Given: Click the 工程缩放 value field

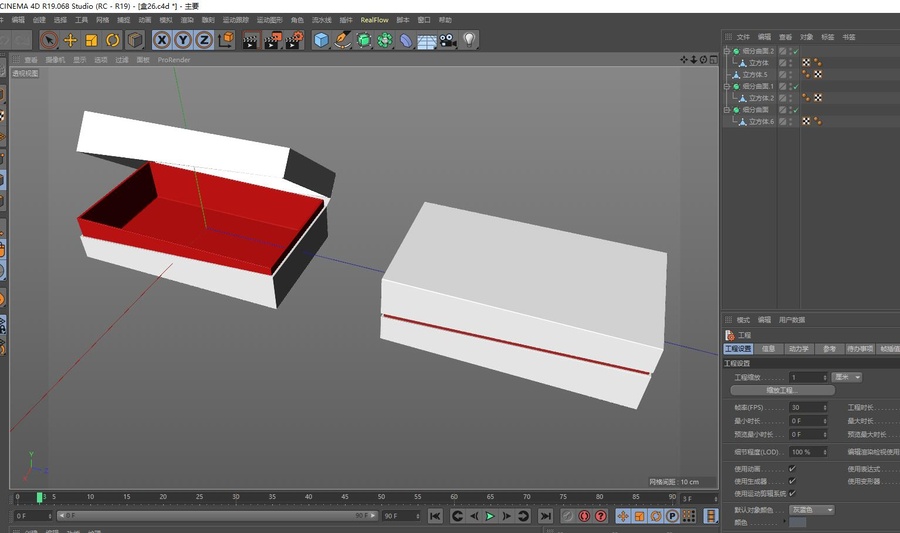Looking at the screenshot, I should pos(806,377).
